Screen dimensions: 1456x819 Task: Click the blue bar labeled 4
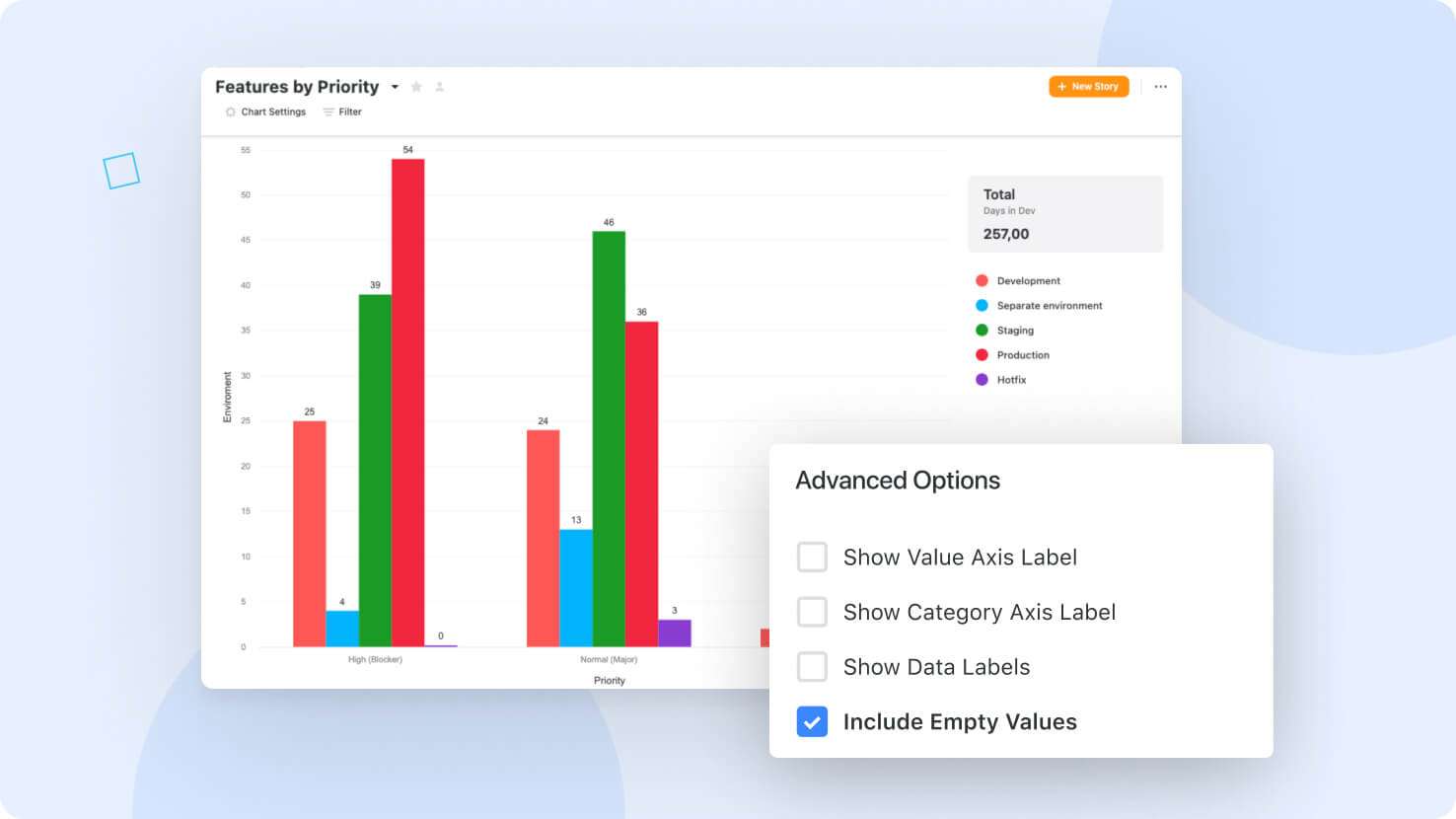click(342, 629)
